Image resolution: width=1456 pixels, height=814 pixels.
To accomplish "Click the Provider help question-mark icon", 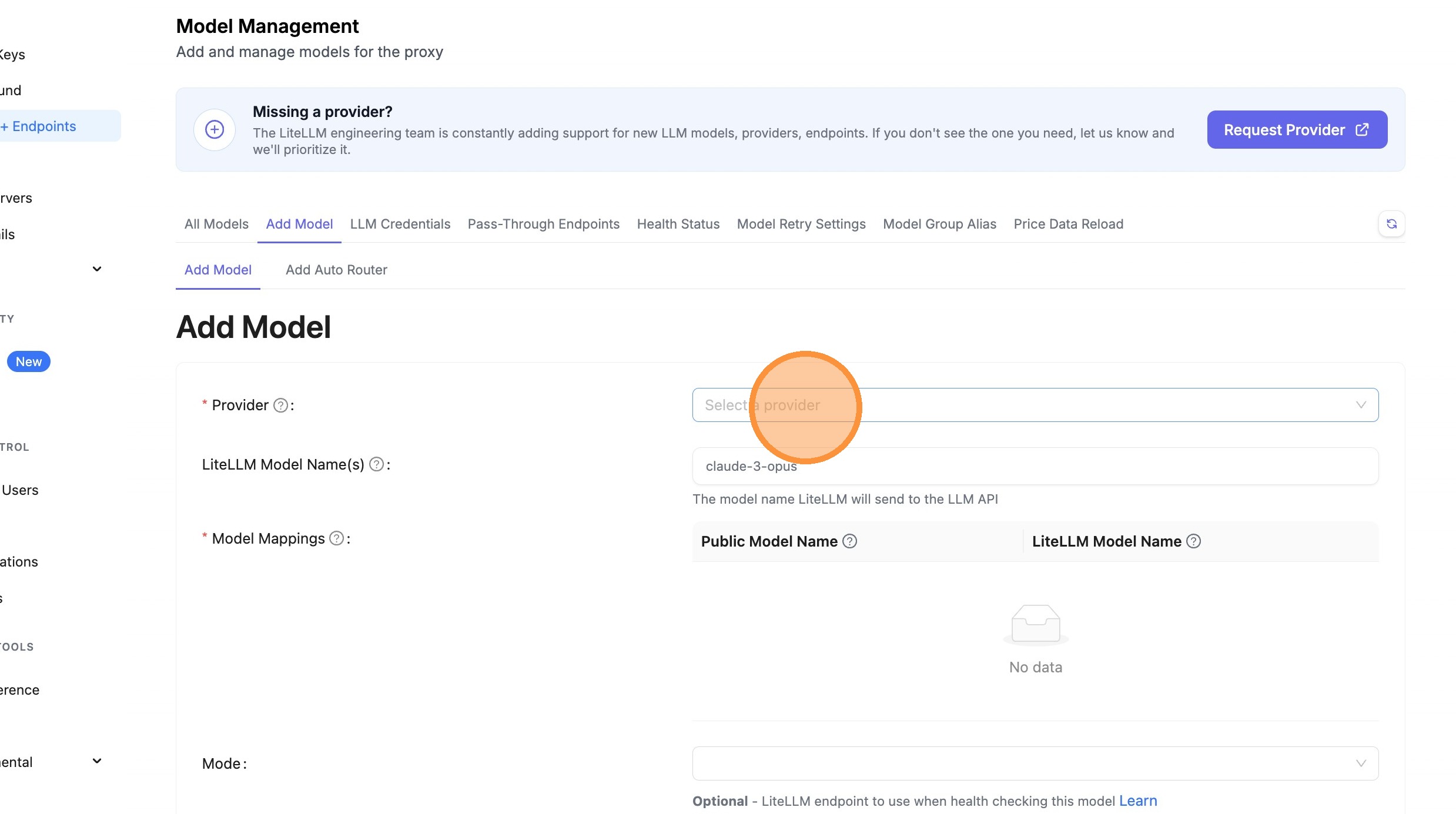I will click(281, 406).
